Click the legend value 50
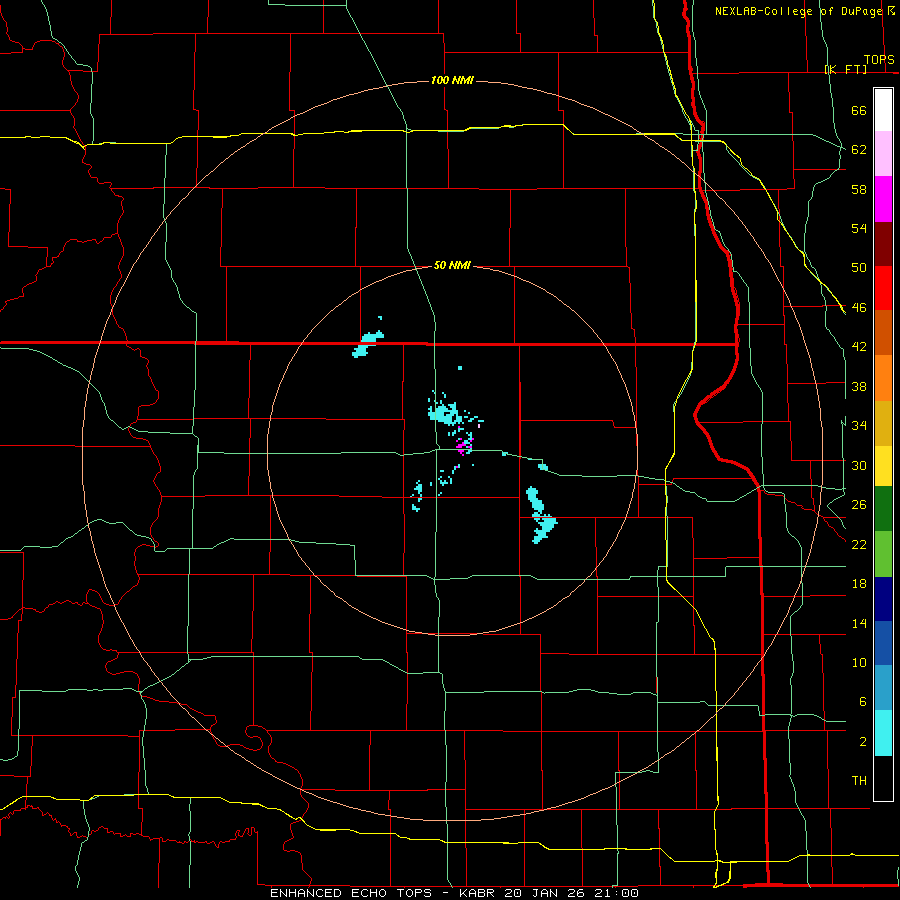The image size is (900, 900). tap(859, 268)
